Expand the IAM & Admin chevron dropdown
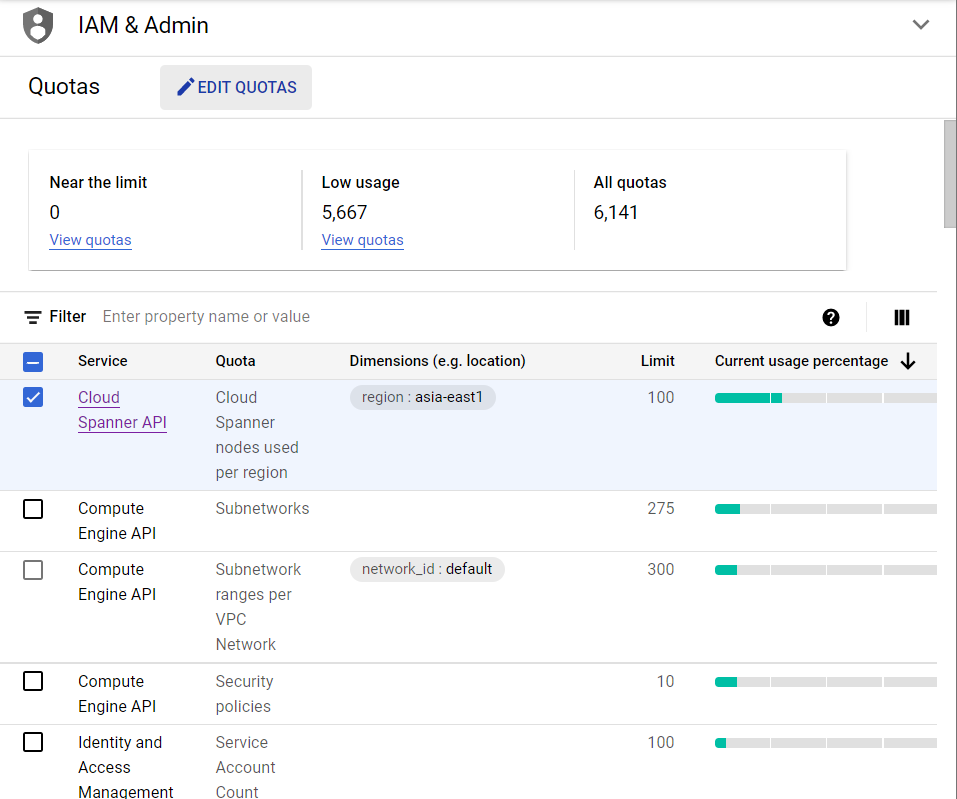 [x=920, y=25]
